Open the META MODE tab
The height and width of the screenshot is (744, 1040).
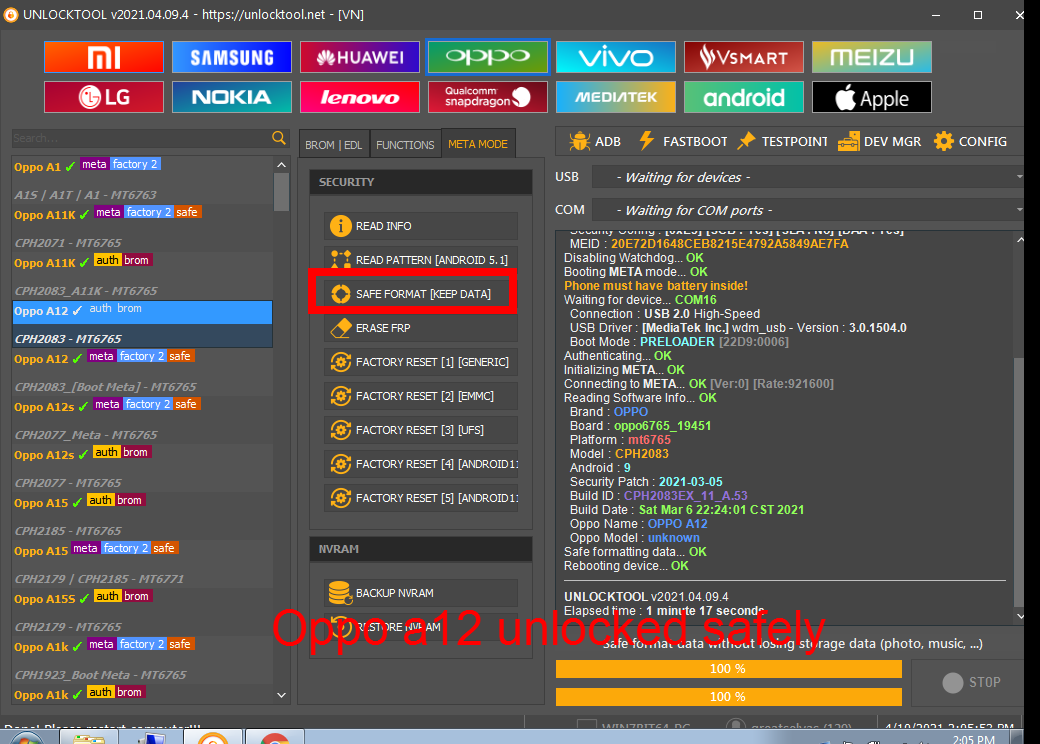click(478, 144)
